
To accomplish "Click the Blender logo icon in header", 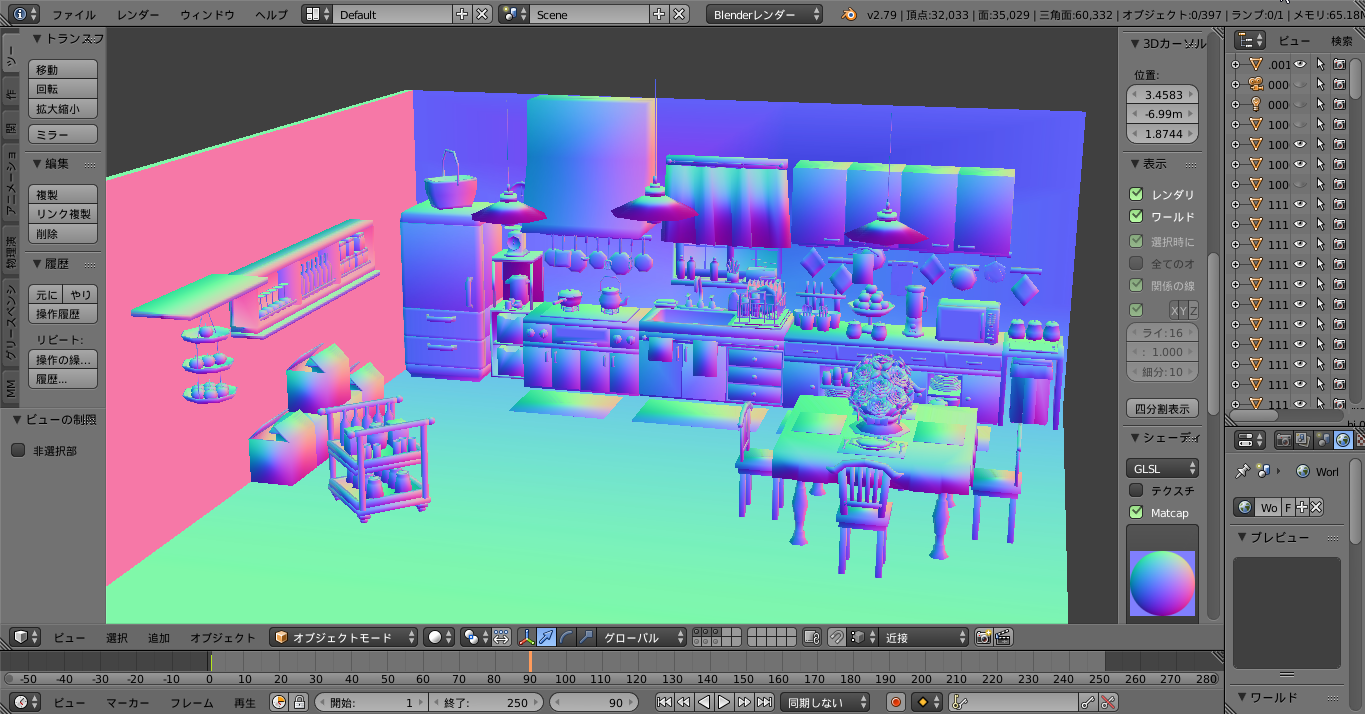I will (848, 14).
